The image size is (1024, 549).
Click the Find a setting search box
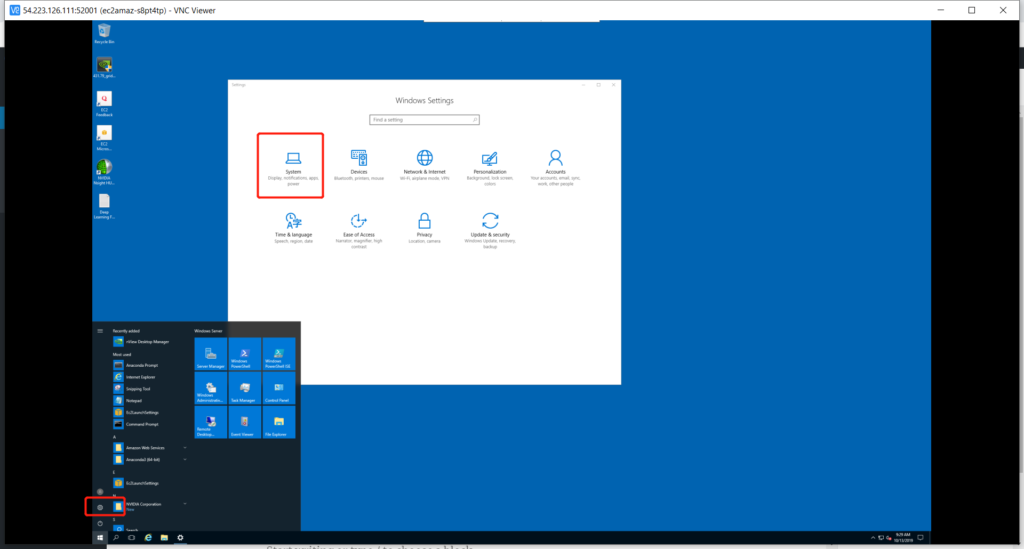[x=424, y=119]
